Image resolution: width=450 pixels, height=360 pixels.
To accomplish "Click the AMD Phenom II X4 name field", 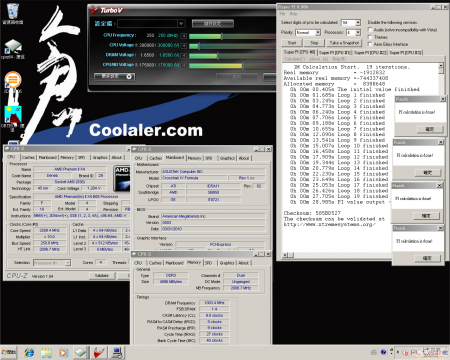I will click(70, 169).
